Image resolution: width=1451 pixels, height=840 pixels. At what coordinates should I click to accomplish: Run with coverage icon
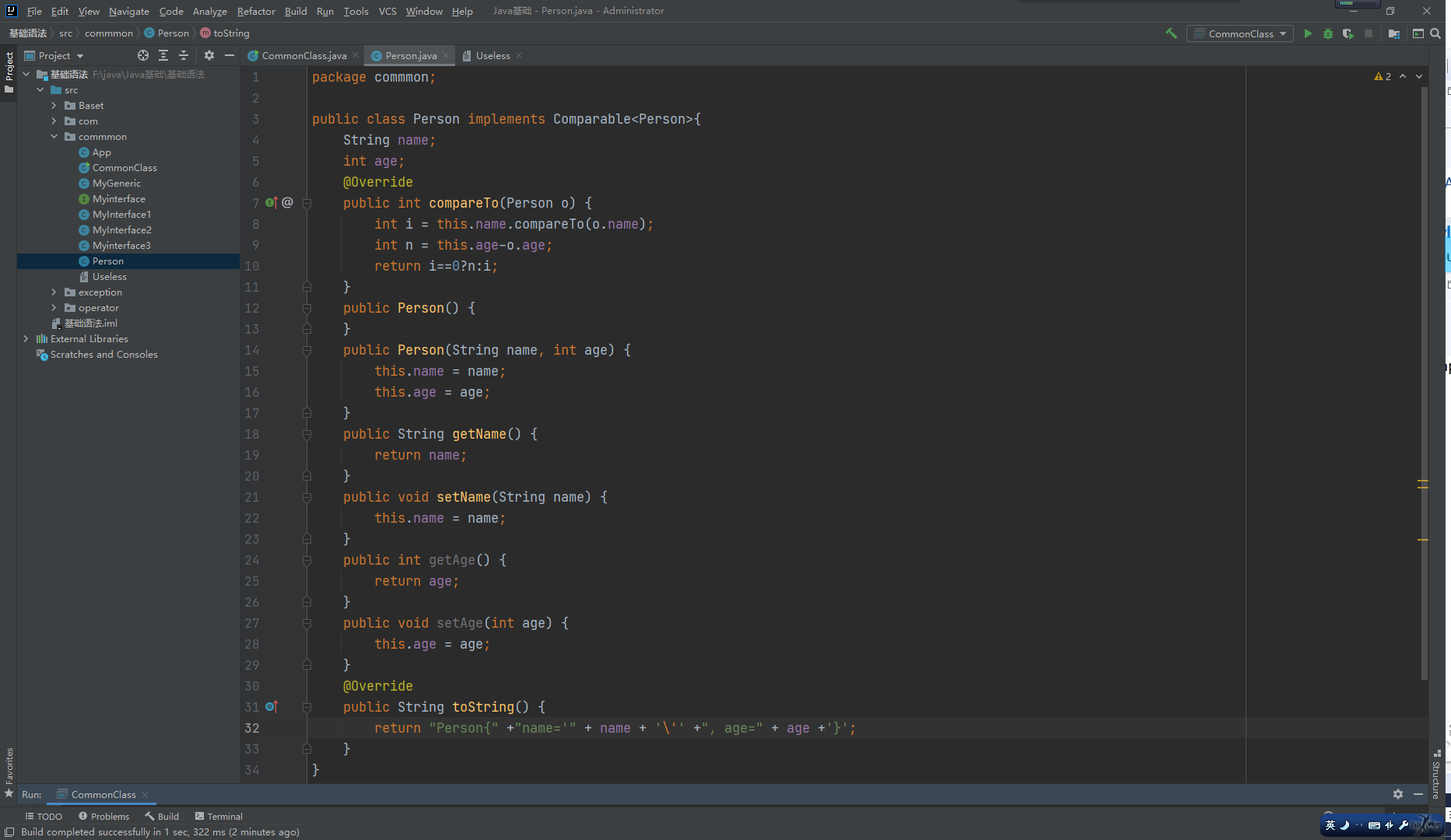(1348, 33)
